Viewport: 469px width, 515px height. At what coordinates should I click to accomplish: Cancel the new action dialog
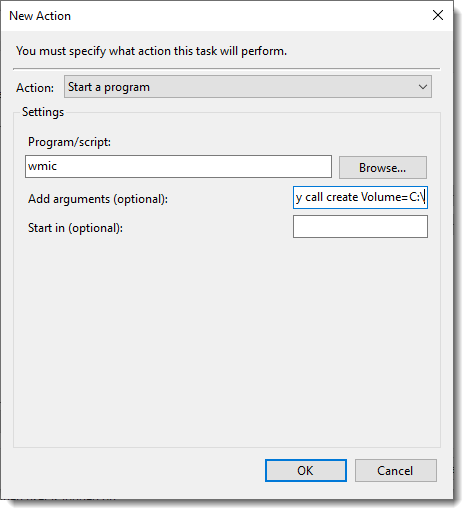(396, 470)
